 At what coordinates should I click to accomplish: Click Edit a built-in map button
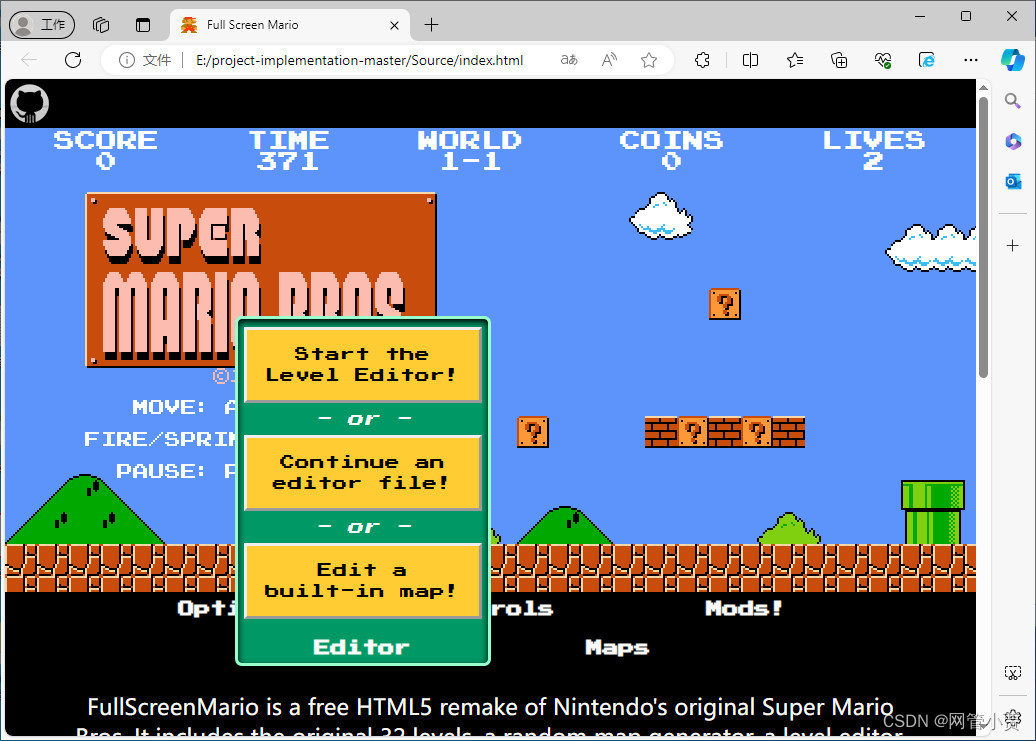[363, 581]
